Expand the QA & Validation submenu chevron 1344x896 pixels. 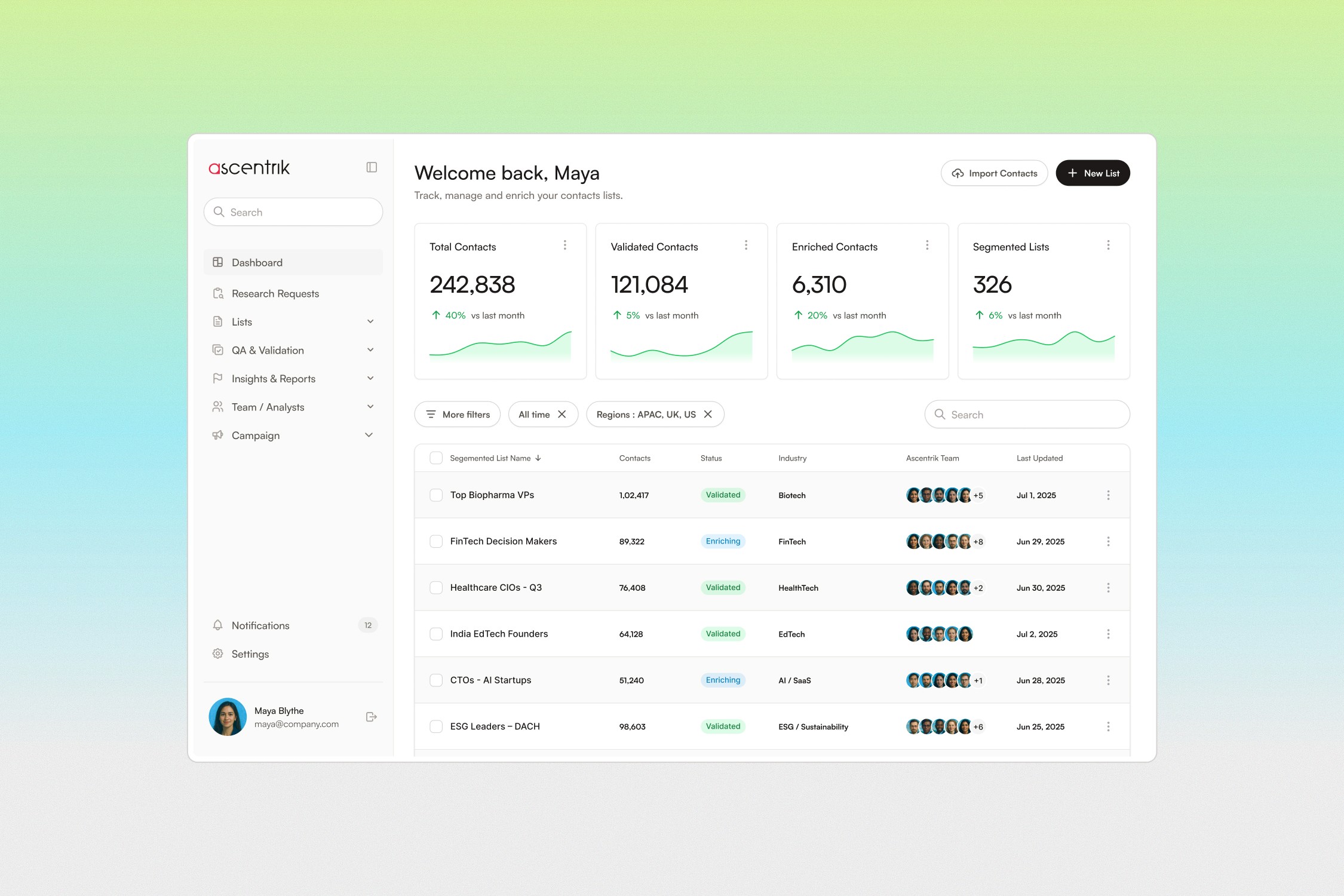coord(370,350)
